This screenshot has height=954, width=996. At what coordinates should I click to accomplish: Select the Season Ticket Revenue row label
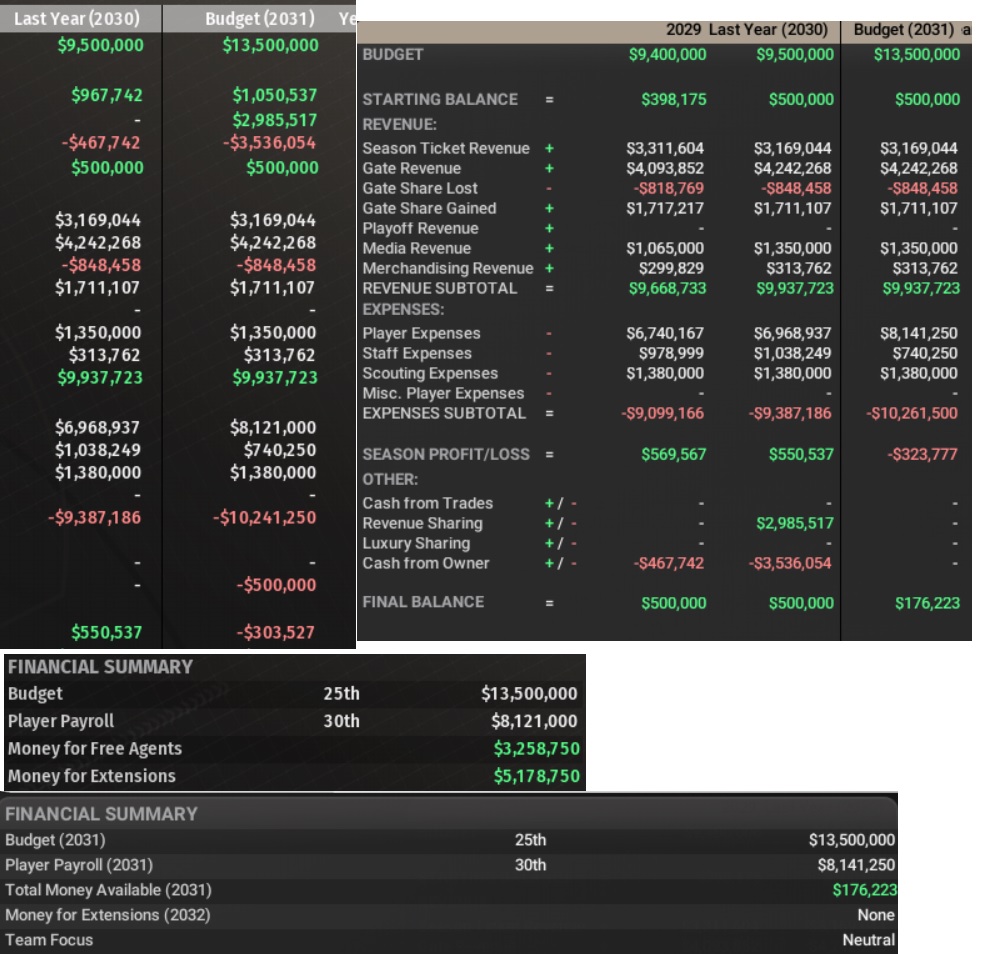pyautogui.click(x=445, y=148)
